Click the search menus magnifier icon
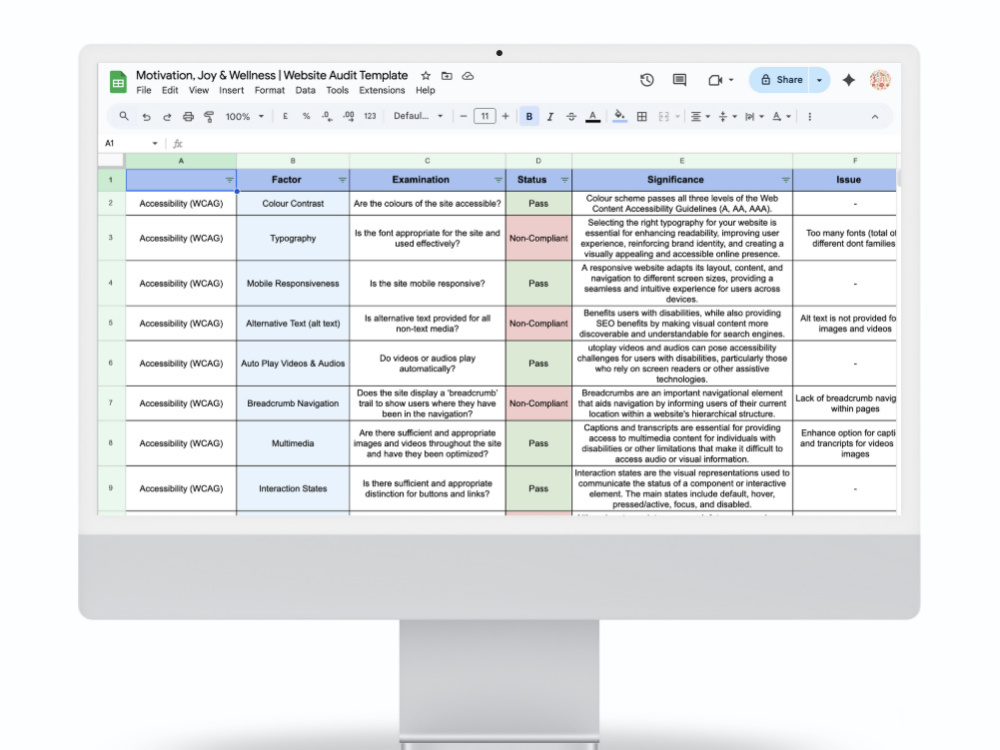Viewport: 1000px width, 750px height. [x=124, y=116]
